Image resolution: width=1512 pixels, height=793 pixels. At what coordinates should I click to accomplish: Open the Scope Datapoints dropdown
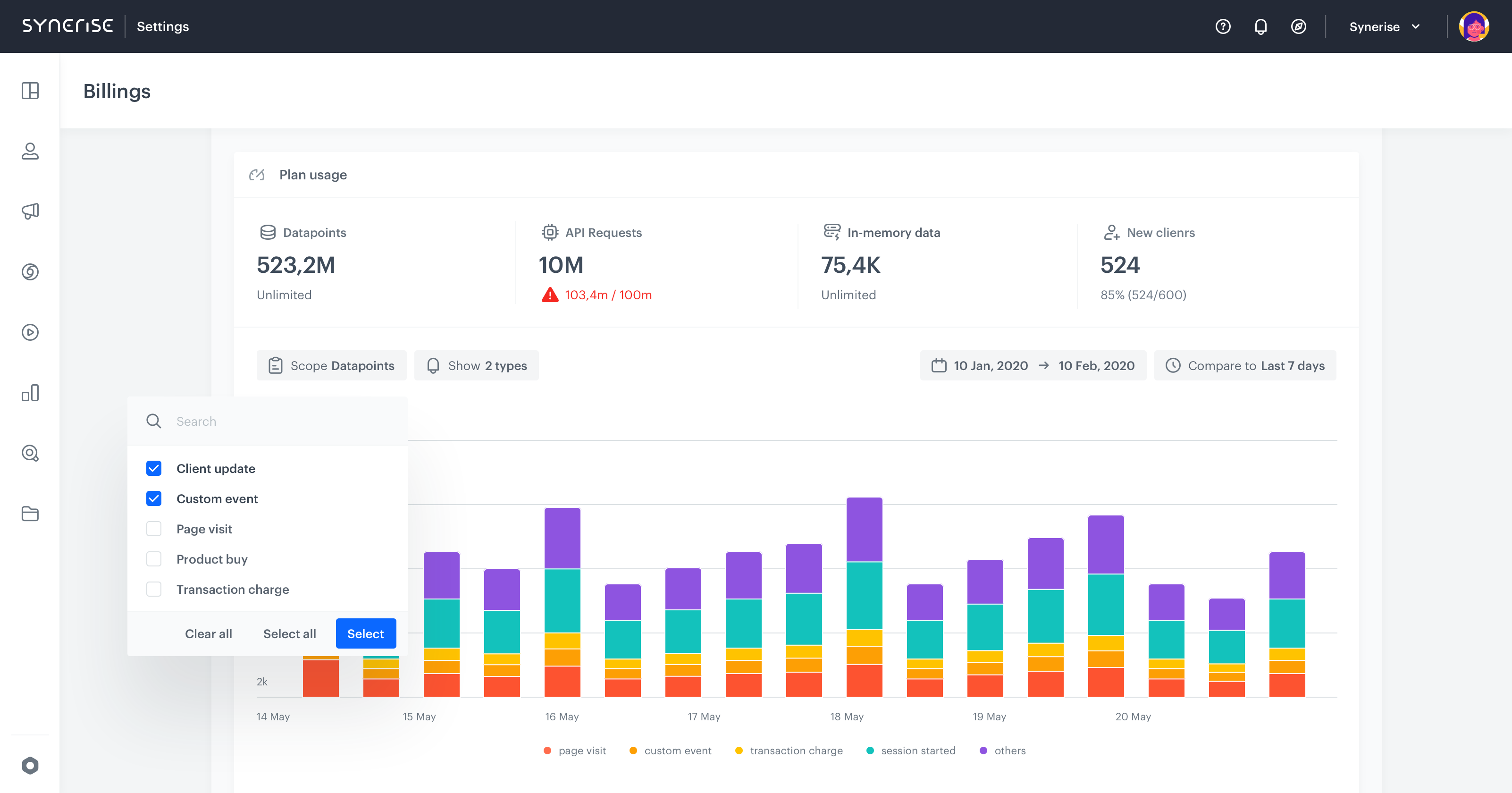click(x=331, y=366)
